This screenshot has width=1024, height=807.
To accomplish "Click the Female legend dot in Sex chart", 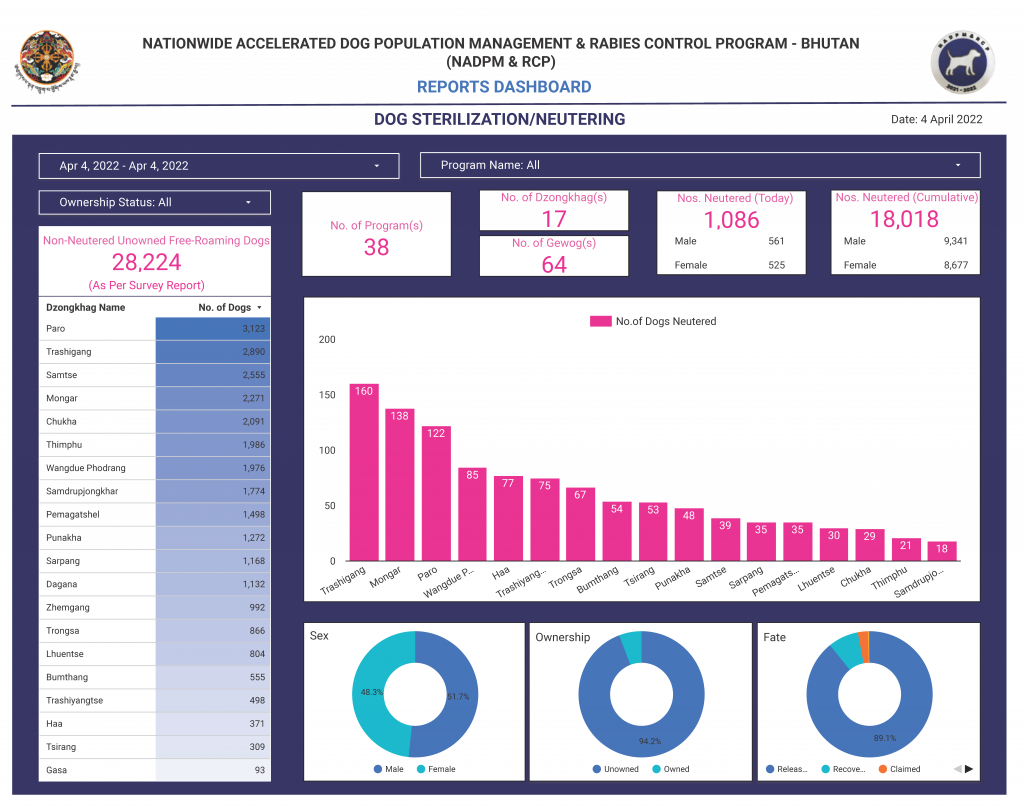I will click(421, 769).
